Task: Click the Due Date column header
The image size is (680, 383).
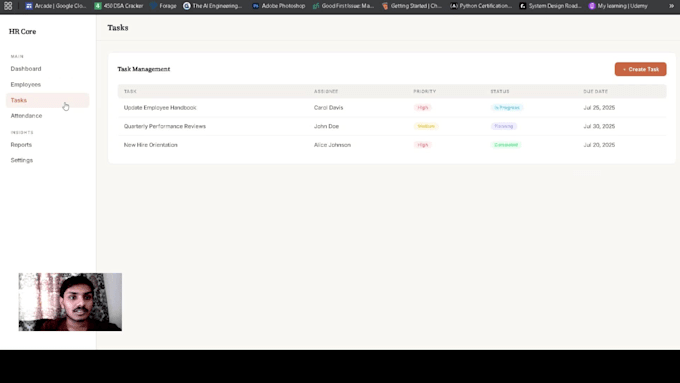Action: [x=595, y=92]
